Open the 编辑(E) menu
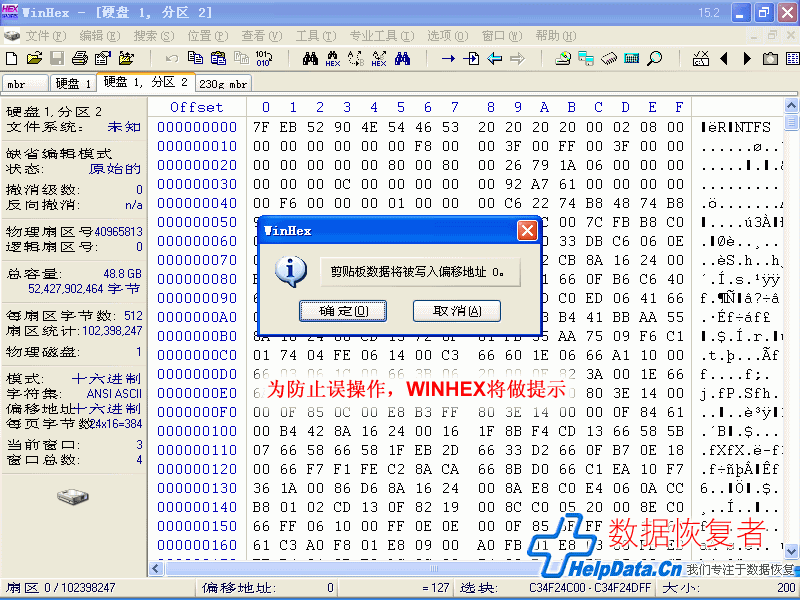Image resolution: width=800 pixels, height=600 pixels. click(x=100, y=36)
